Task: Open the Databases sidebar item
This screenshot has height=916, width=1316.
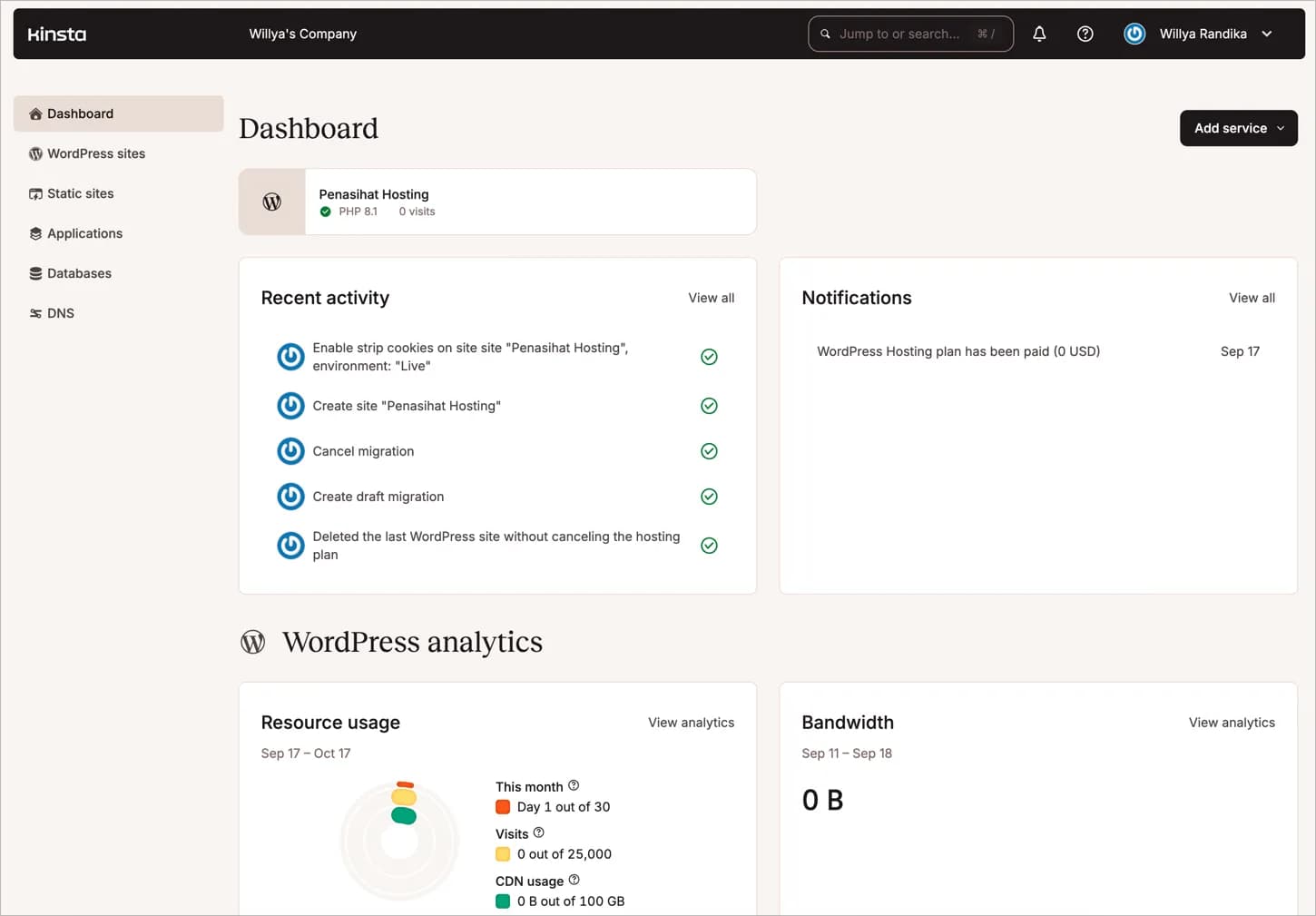Action: 79,273
